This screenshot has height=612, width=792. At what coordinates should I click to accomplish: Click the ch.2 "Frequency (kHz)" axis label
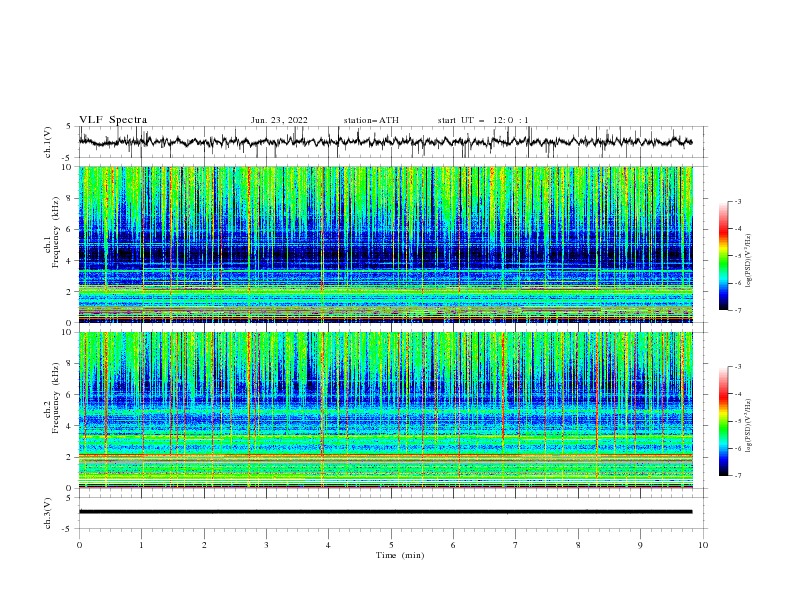[x=56, y=397]
